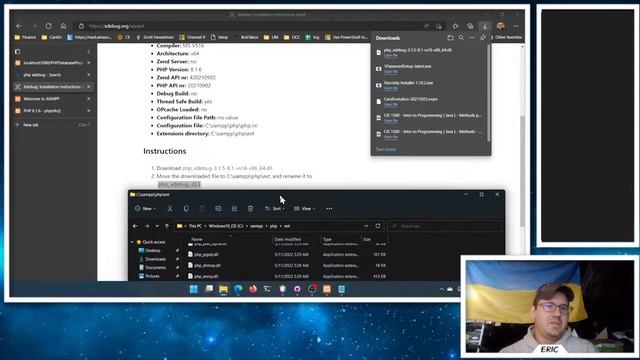
Task: Open the Sort dropdown in File Explorer
Action: (275, 209)
